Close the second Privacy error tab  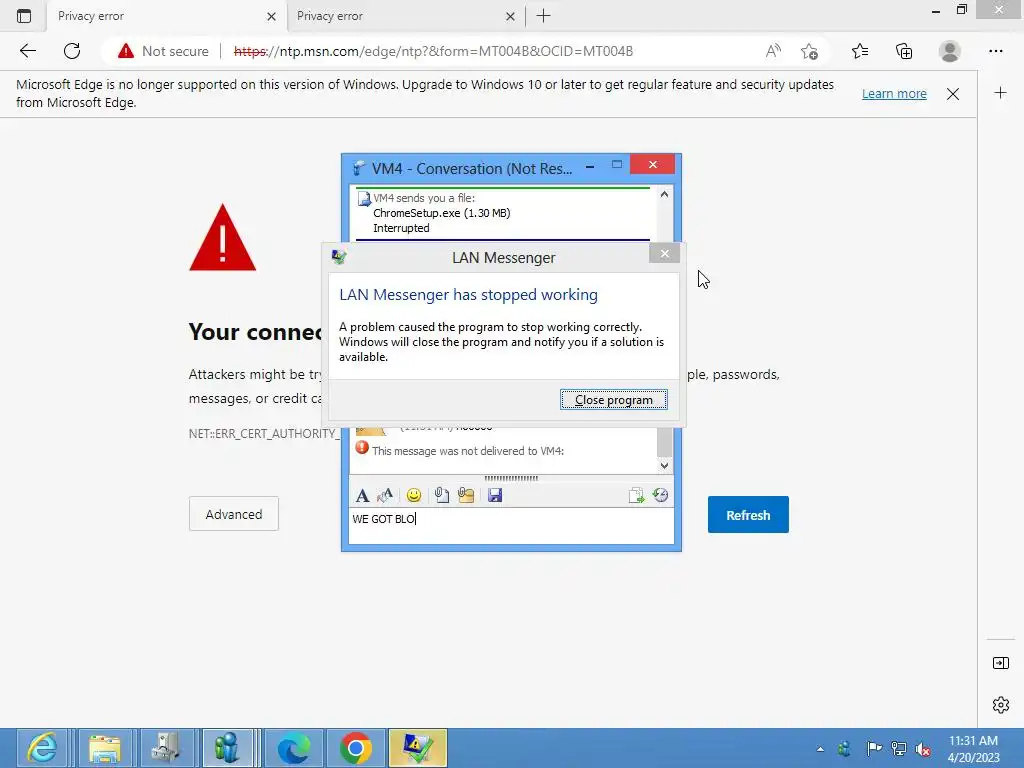click(x=510, y=16)
